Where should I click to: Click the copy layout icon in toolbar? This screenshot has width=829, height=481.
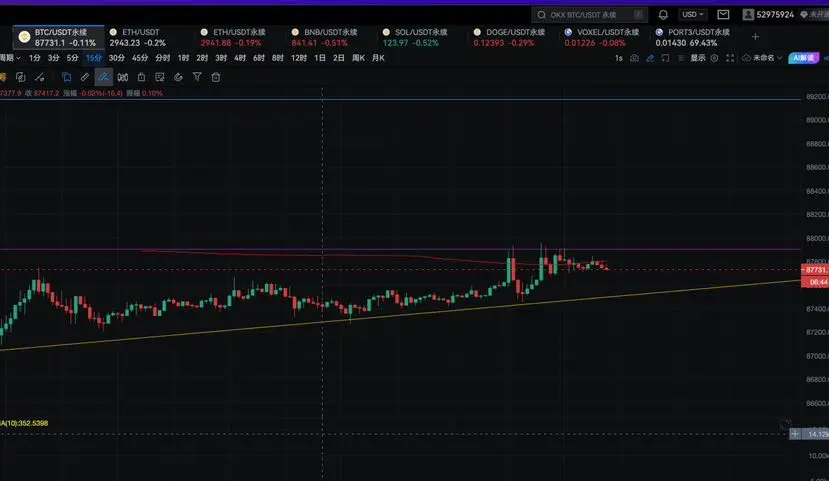point(21,77)
